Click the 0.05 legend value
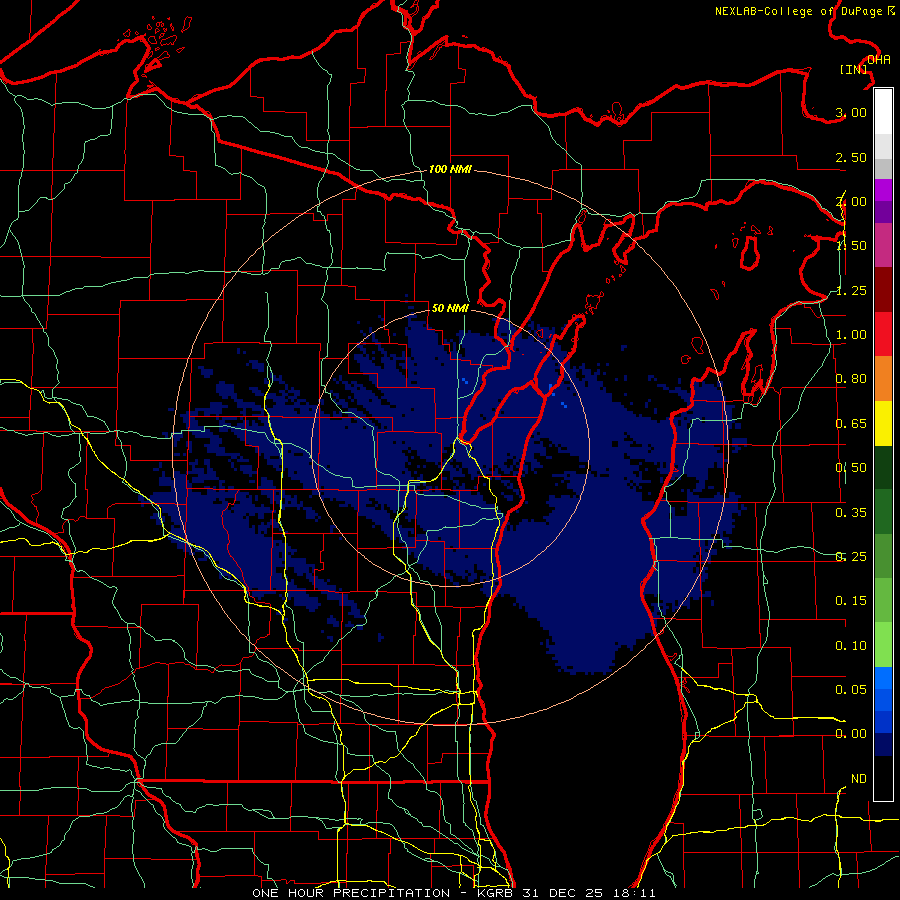The width and height of the screenshot is (900, 900). click(851, 690)
